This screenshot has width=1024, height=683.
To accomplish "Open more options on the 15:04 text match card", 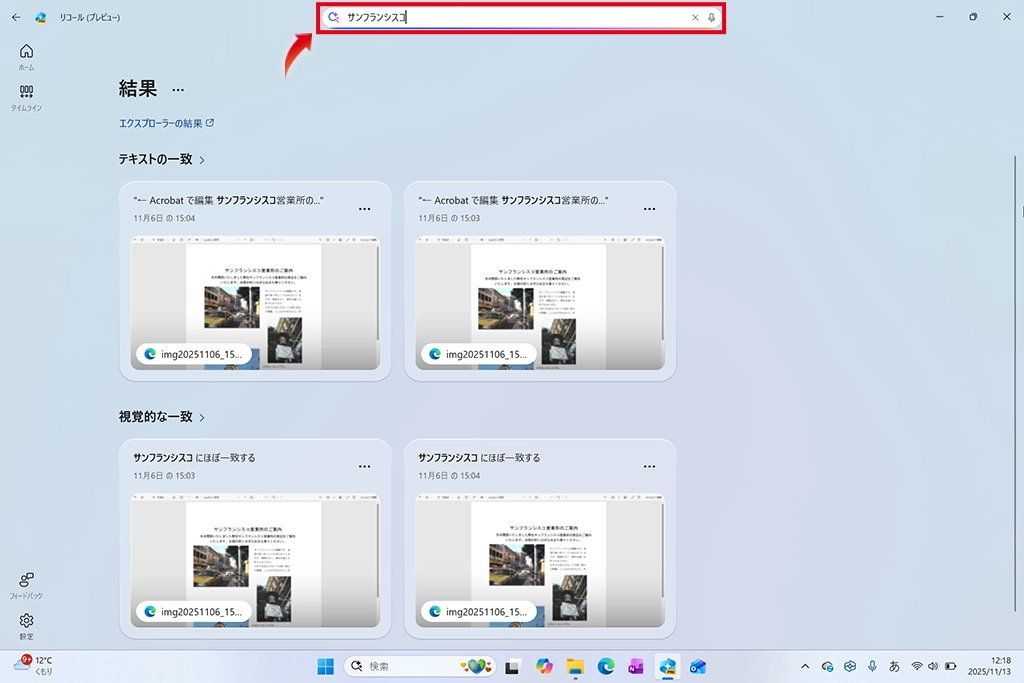I will tap(365, 208).
